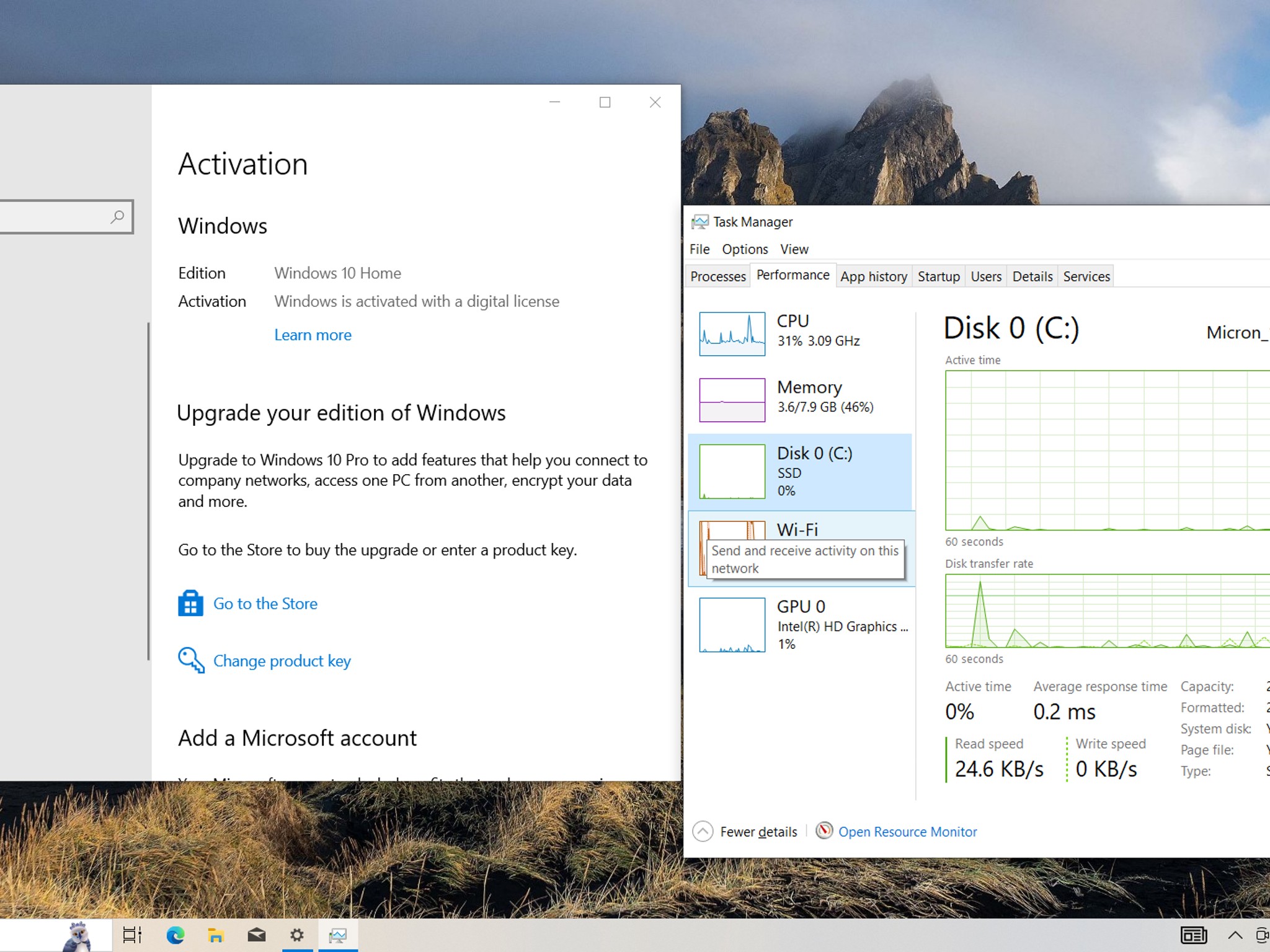Click the Task Manager taskbar icon
1270x952 pixels.
338,935
